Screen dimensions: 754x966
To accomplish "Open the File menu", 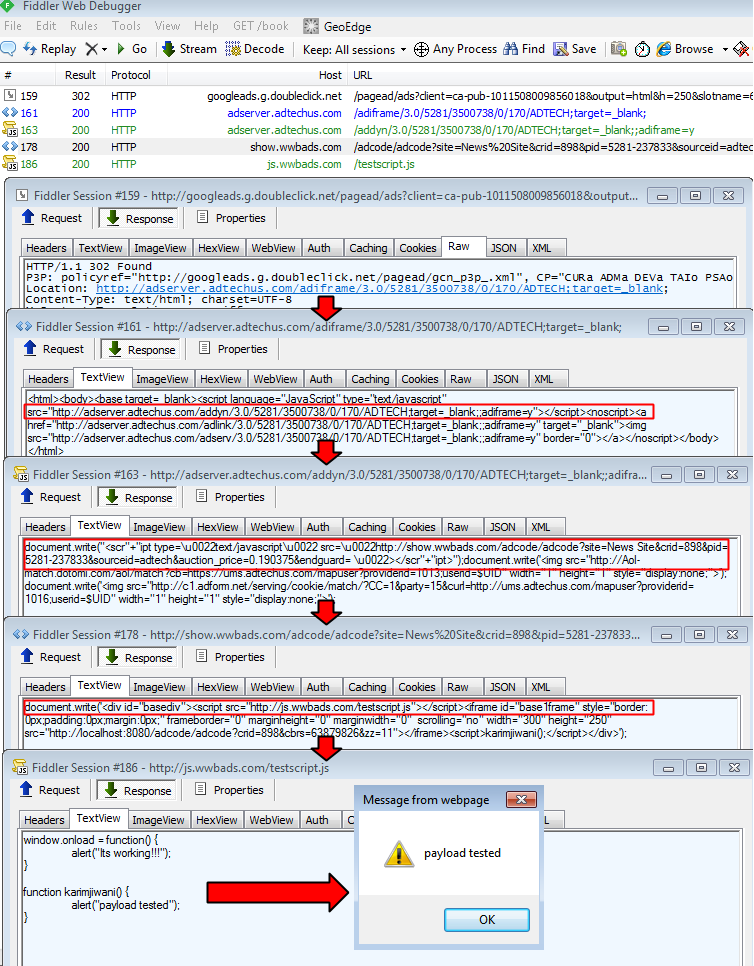I will [13, 26].
